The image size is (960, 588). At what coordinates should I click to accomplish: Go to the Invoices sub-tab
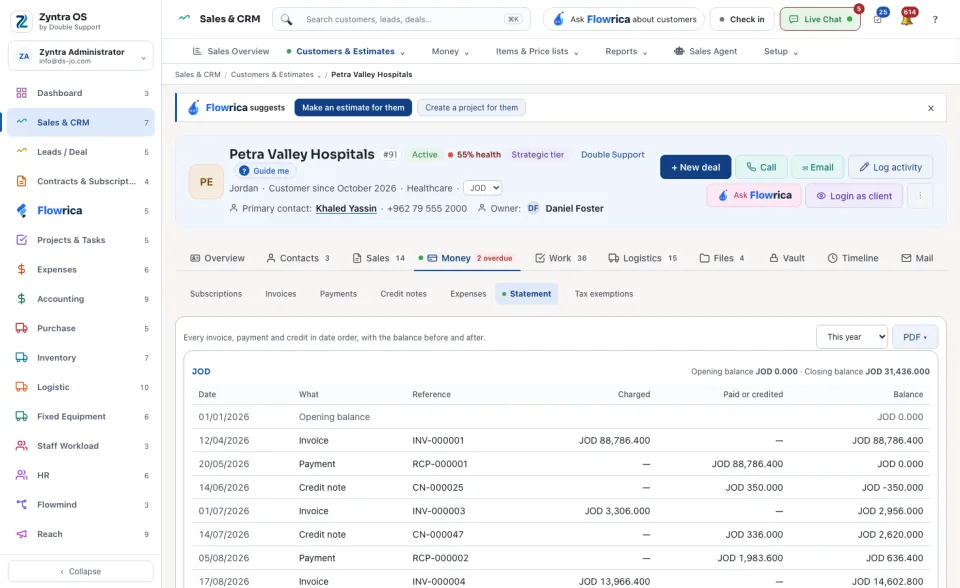(x=280, y=294)
